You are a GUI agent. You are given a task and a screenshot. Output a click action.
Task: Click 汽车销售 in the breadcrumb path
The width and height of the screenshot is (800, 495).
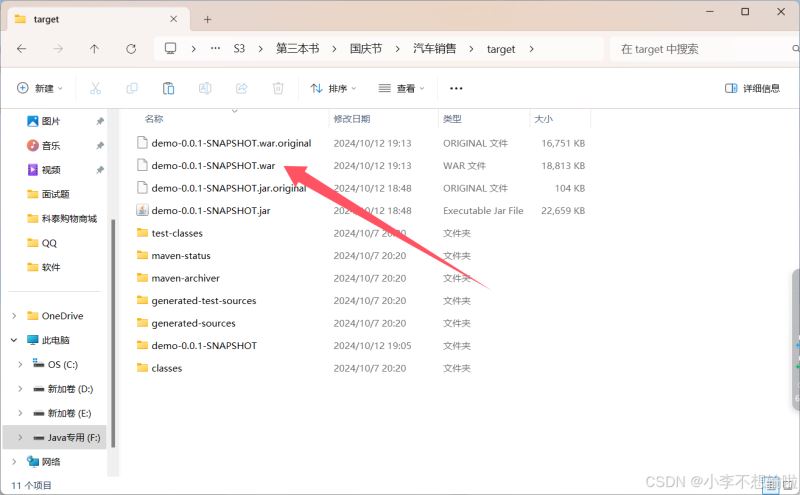click(x=434, y=48)
